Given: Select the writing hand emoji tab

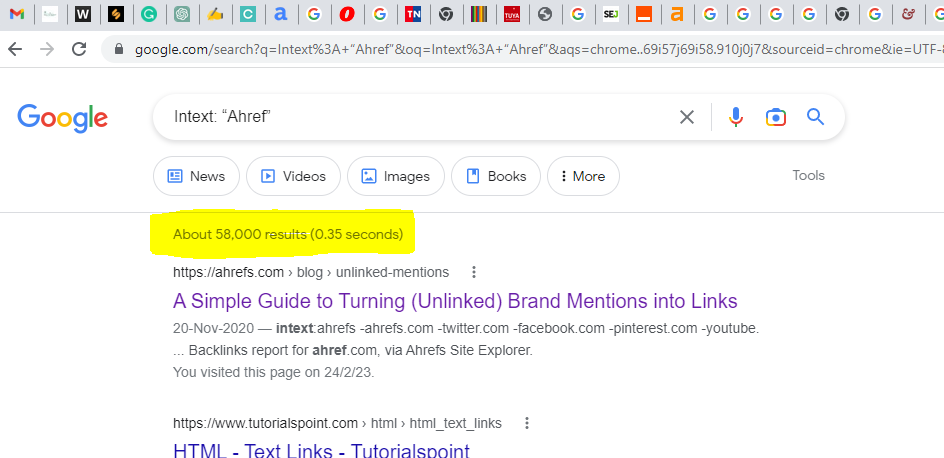Looking at the screenshot, I should (x=215, y=14).
